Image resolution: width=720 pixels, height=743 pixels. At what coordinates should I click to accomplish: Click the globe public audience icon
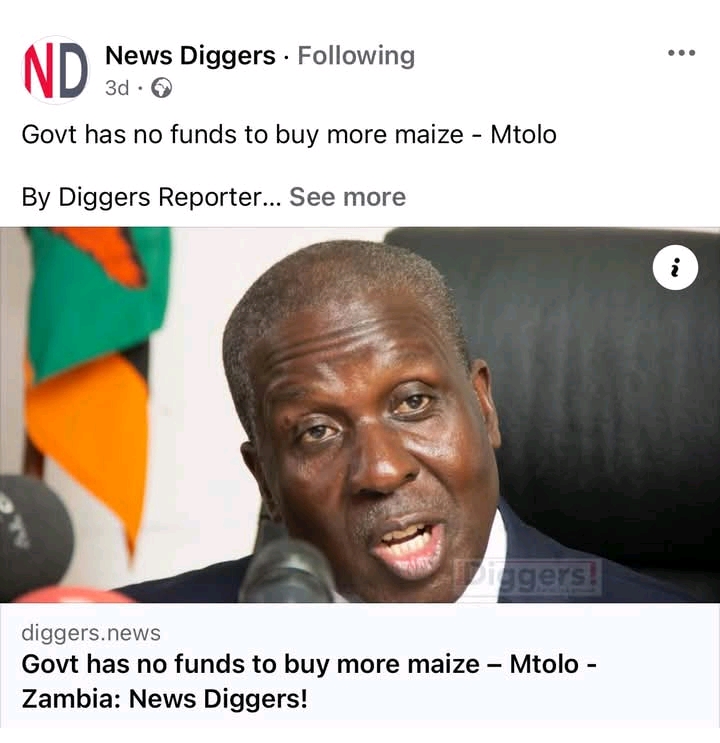point(162,88)
